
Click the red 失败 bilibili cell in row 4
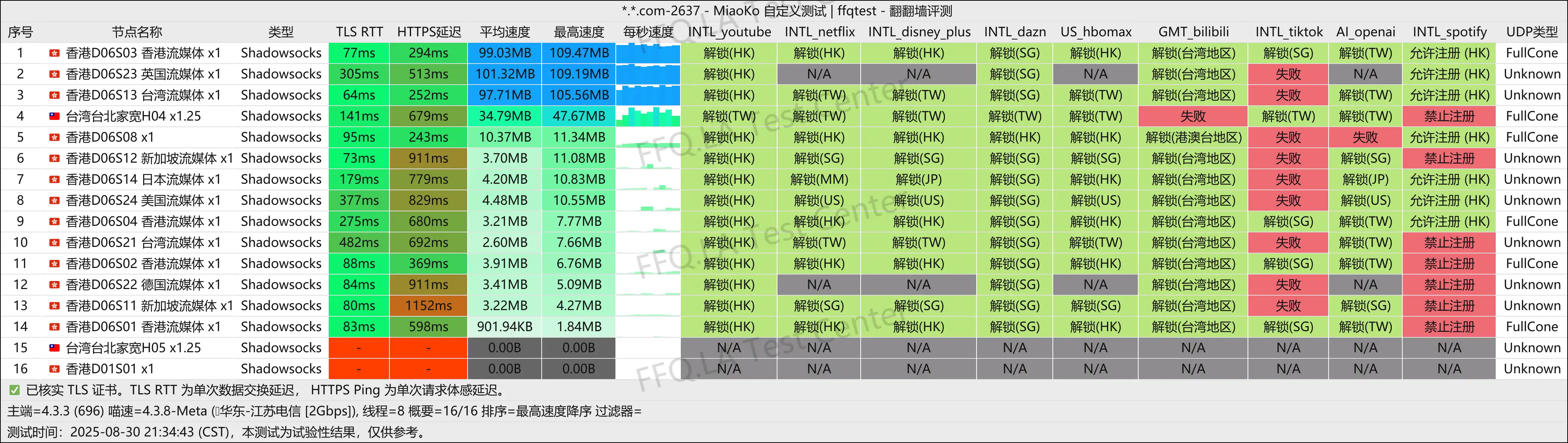coord(1193,116)
